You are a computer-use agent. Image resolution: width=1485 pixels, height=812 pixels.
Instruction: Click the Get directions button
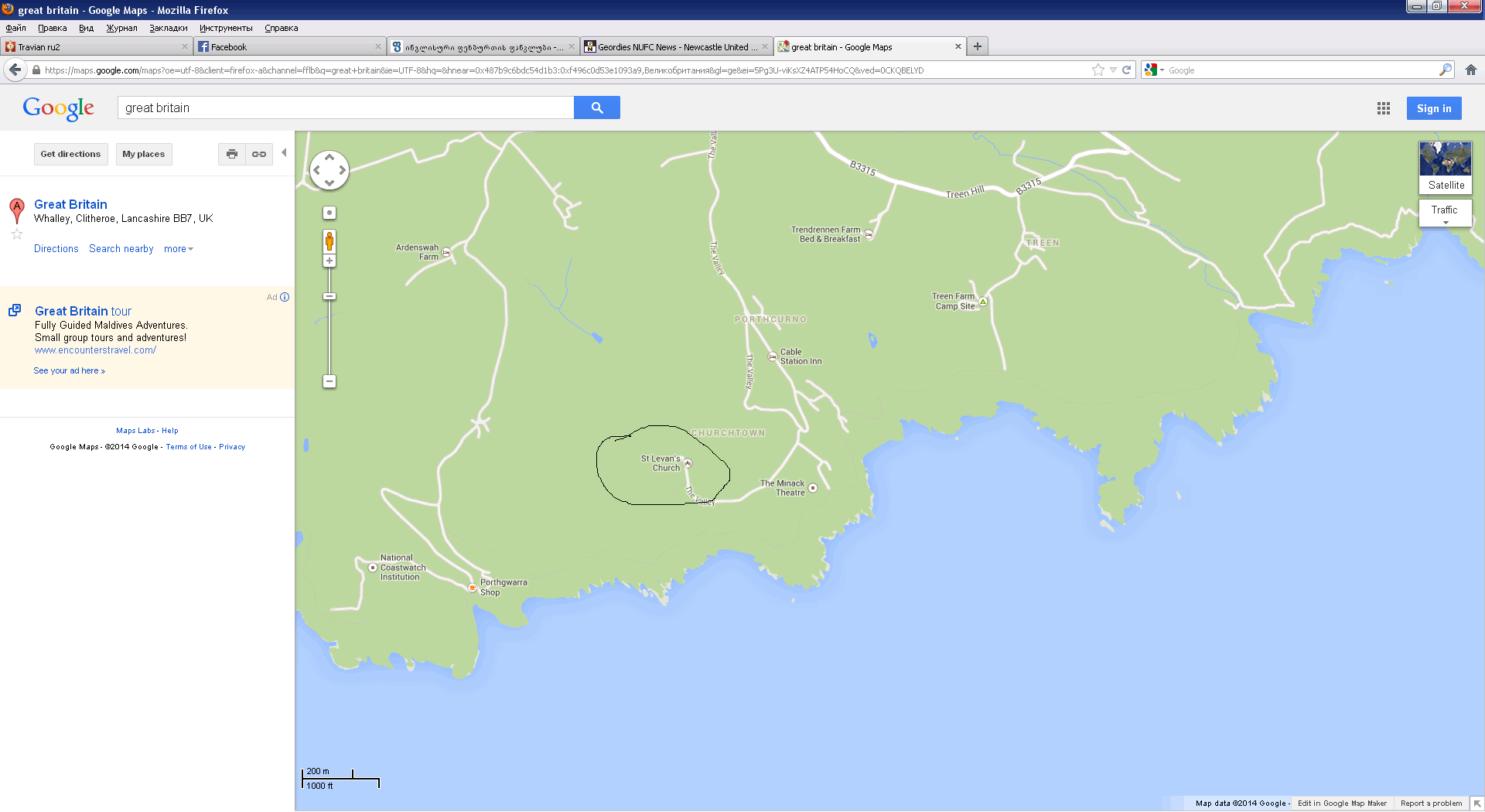(70, 154)
